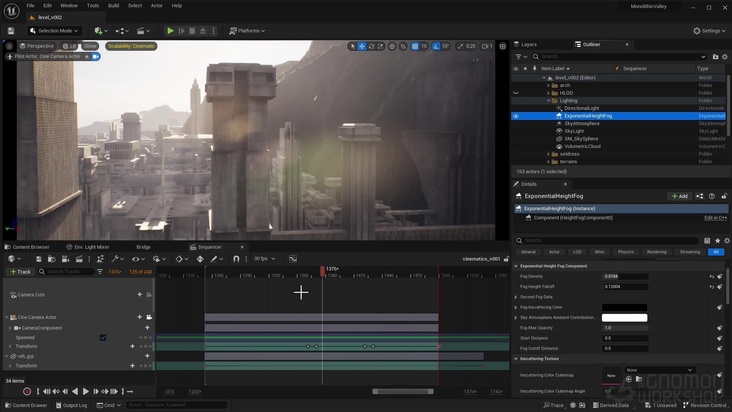732x412 pixels.
Task: Toggle rotation snapping angle icon in viewport
Action: [436, 46]
